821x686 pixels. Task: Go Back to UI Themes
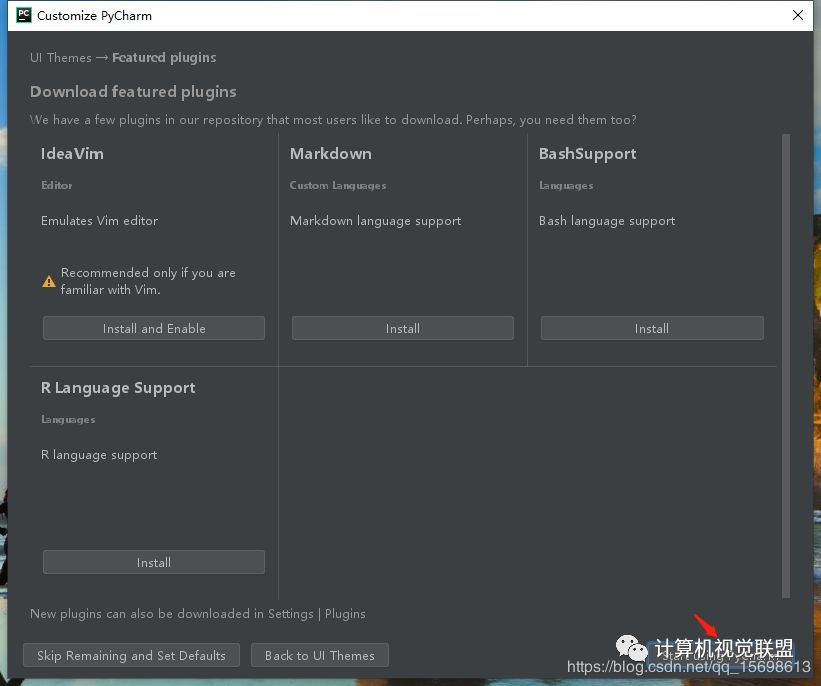tap(320, 655)
